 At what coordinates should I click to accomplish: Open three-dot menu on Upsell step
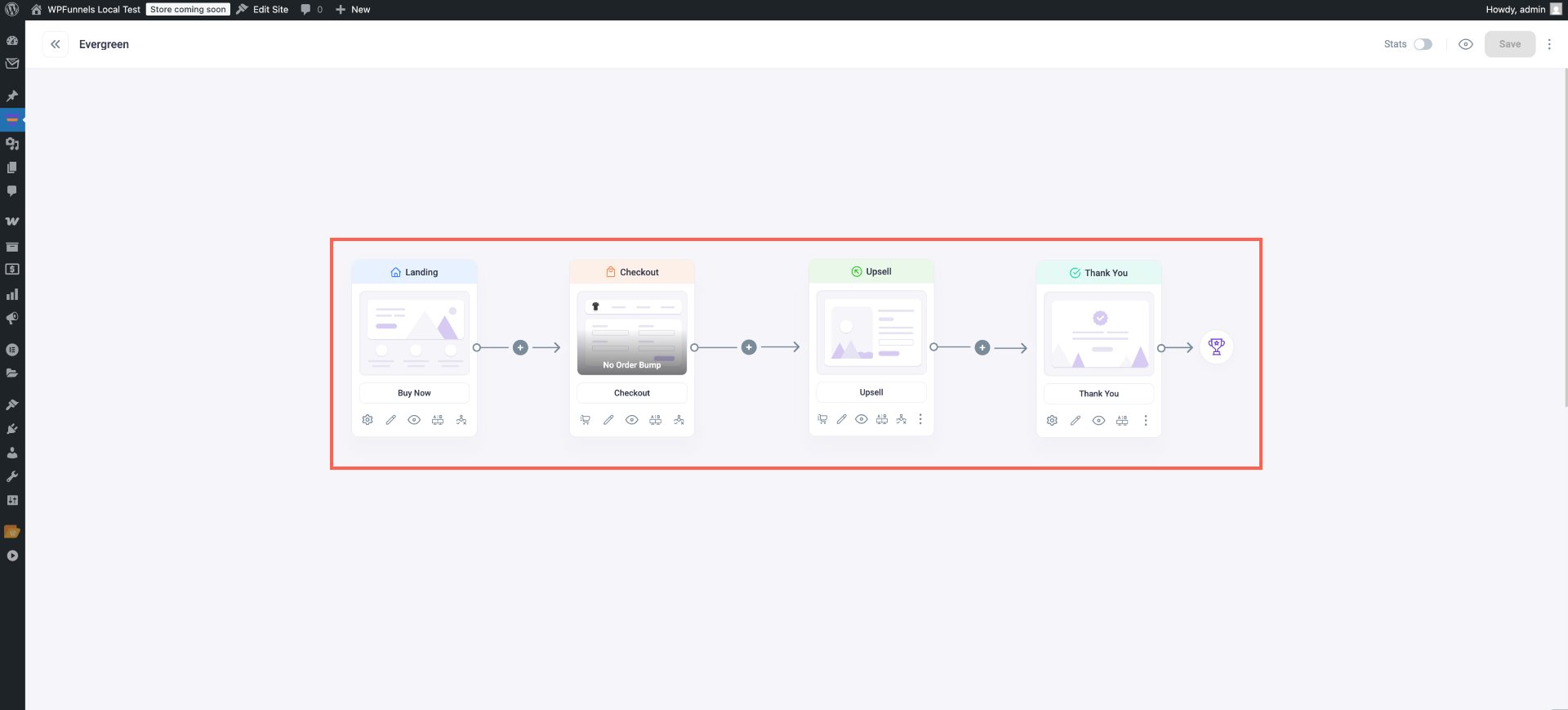[x=920, y=419]
